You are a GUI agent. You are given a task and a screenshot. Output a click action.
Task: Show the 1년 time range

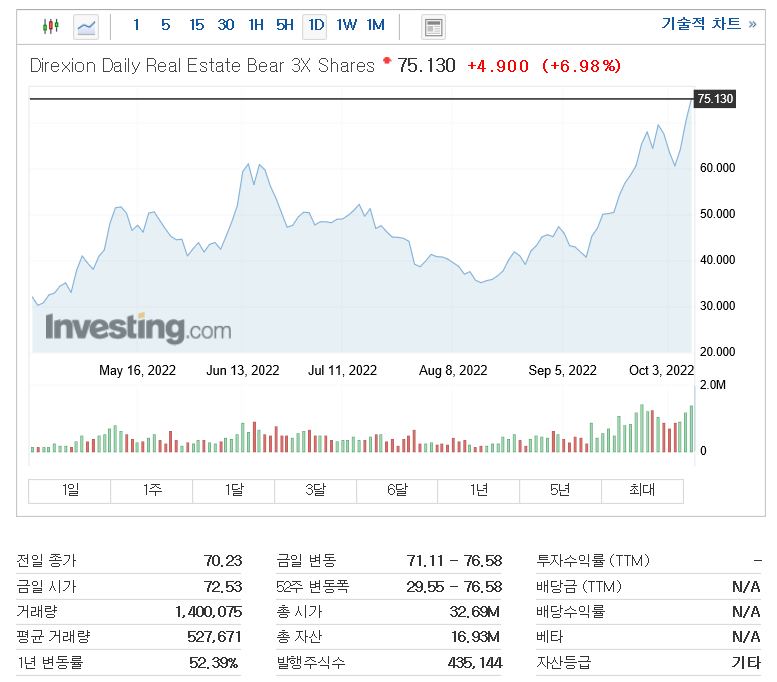coord(479,491)
